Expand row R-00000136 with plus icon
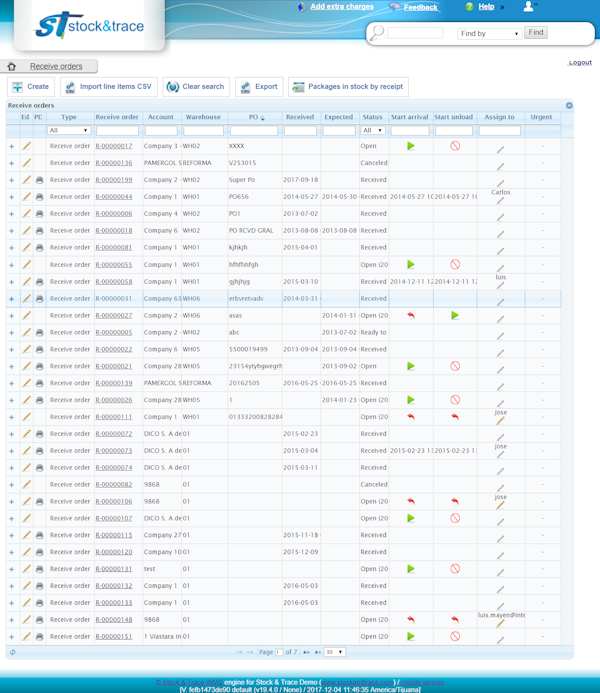 tap(11, 163)
